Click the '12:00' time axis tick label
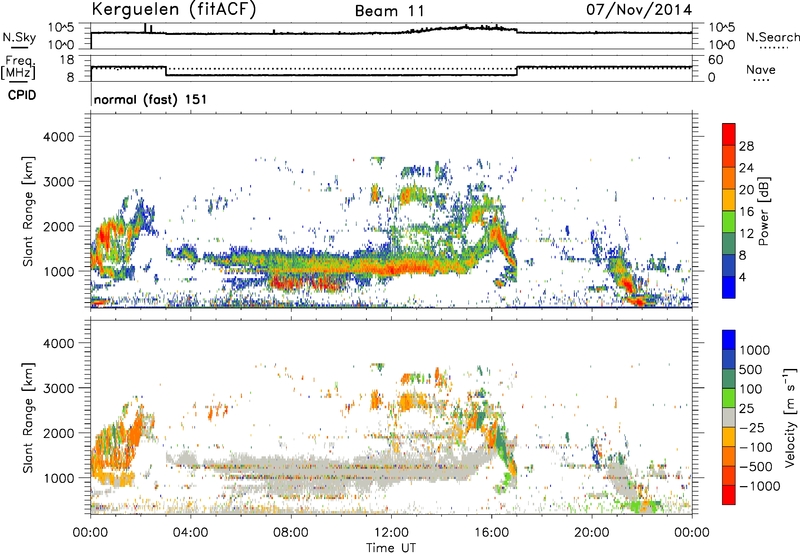Image resolution: width=800 pixels, height=554 pixels. (391, 533)
